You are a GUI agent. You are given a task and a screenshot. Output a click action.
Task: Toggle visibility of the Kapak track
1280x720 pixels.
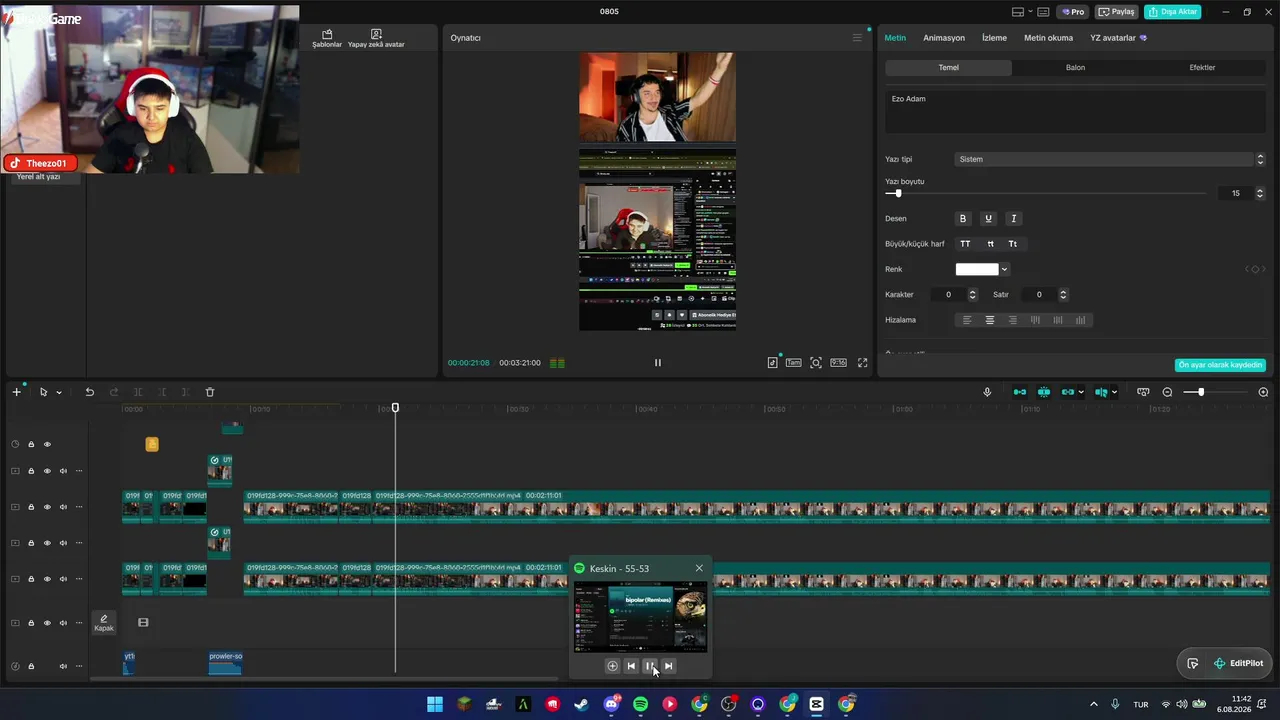47,623
